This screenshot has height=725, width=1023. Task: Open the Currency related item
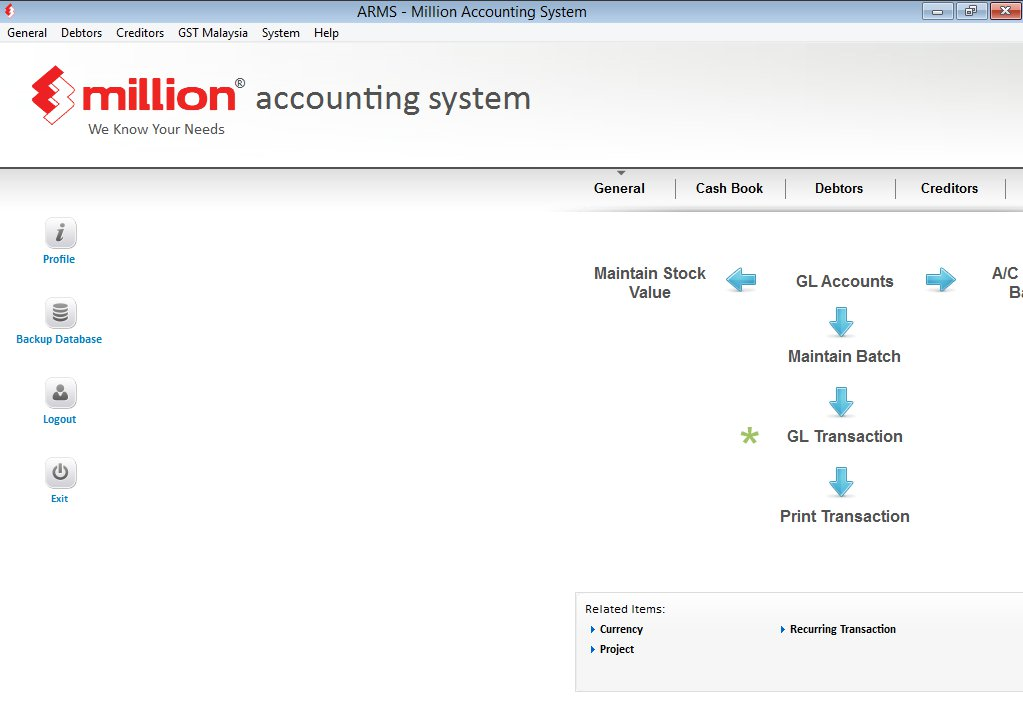(x=621, y=629)
